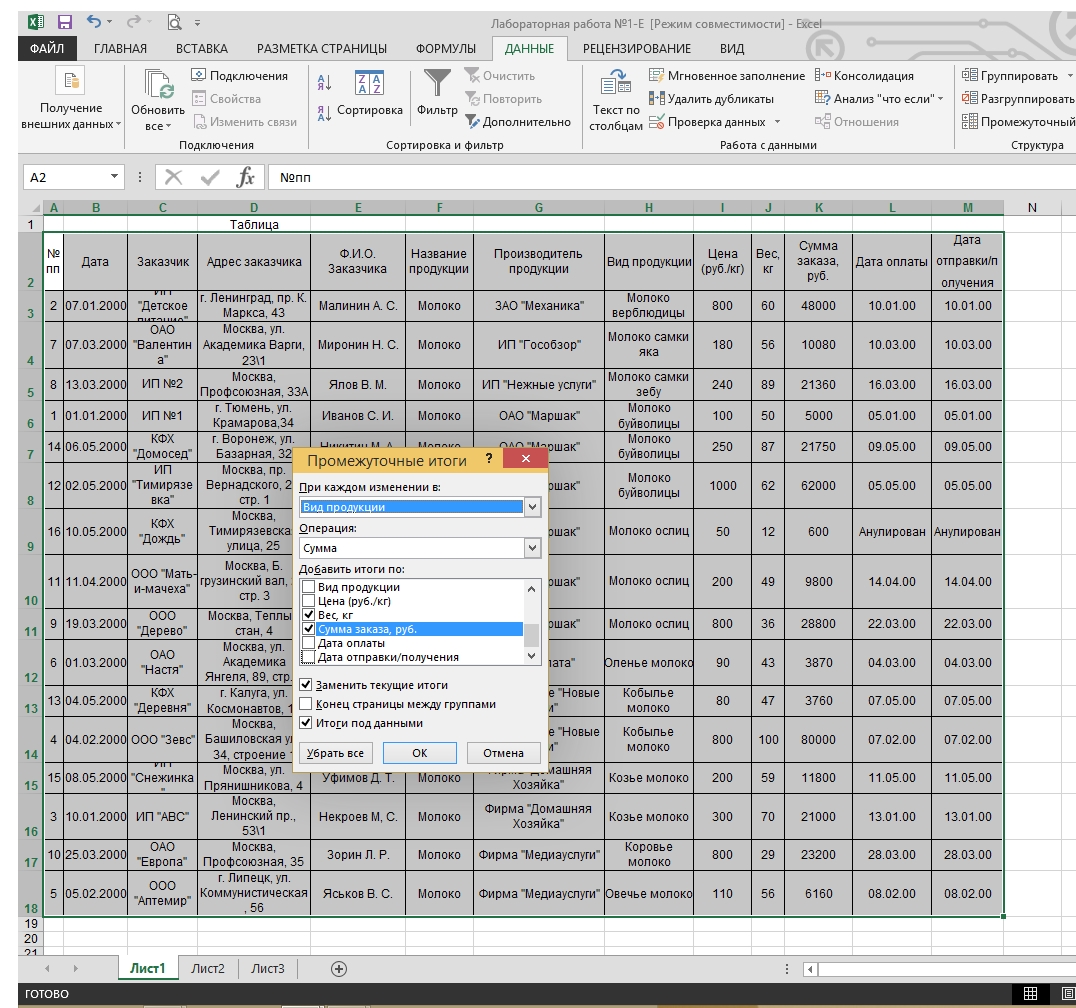Click Проверка данных validation
This screenshot has width=1076, height=1008.
click(x=707, y=121)
